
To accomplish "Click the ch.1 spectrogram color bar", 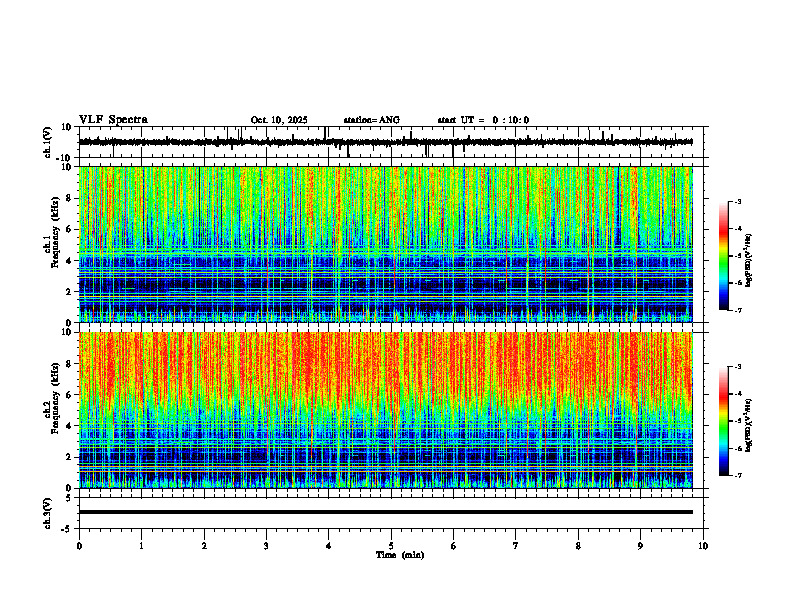I will (x=723, y=256).
